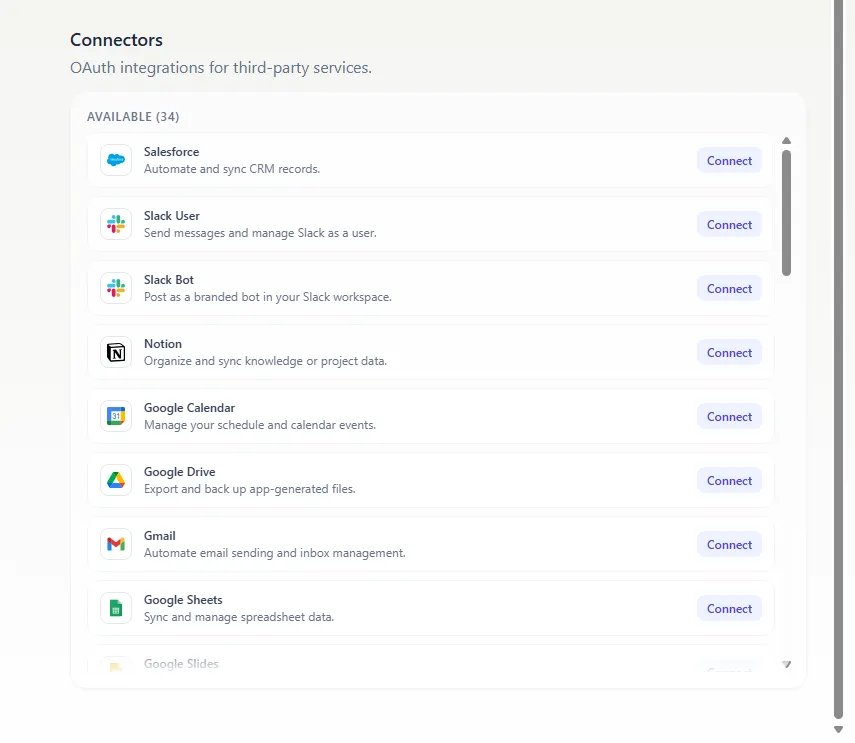Click the Google Drive triangle icon
Image resolution: width=855 pixels, height=743 pixels.
point(116,480)
